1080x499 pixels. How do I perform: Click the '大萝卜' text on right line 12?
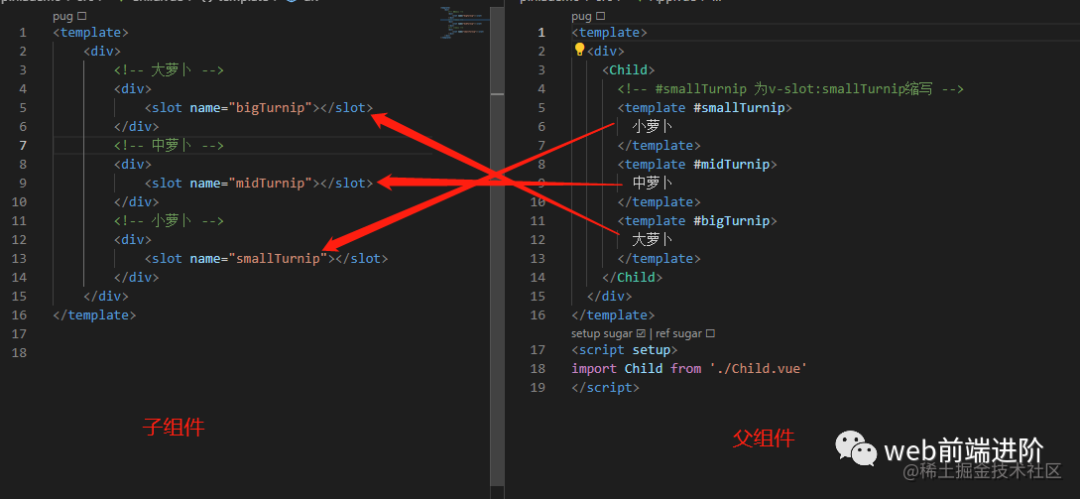pos(652,240)
